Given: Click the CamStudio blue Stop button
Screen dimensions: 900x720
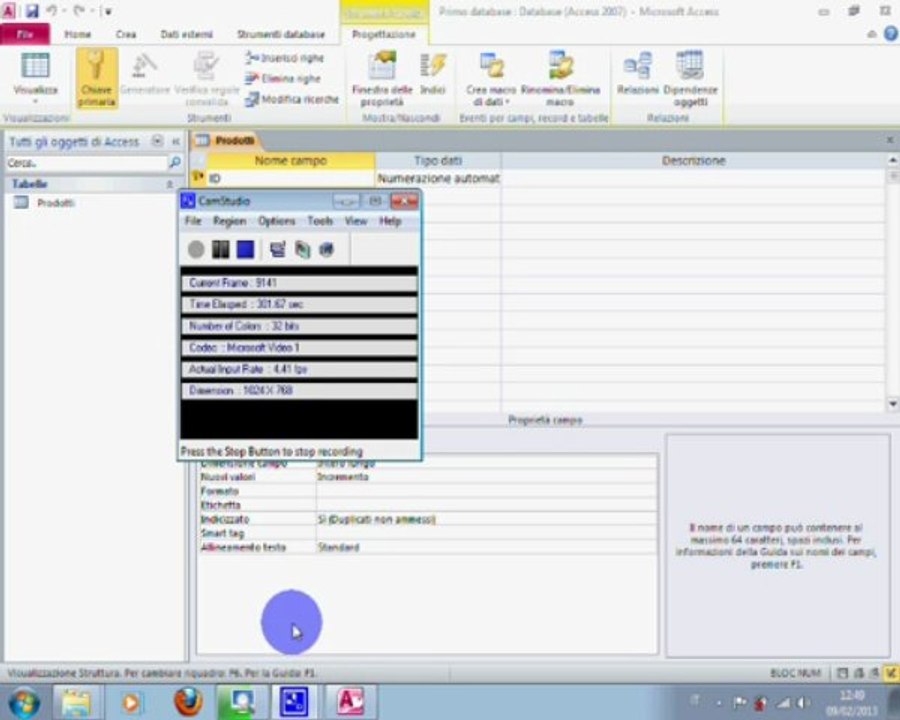Looking at the screenshot, I should [245, 249].
